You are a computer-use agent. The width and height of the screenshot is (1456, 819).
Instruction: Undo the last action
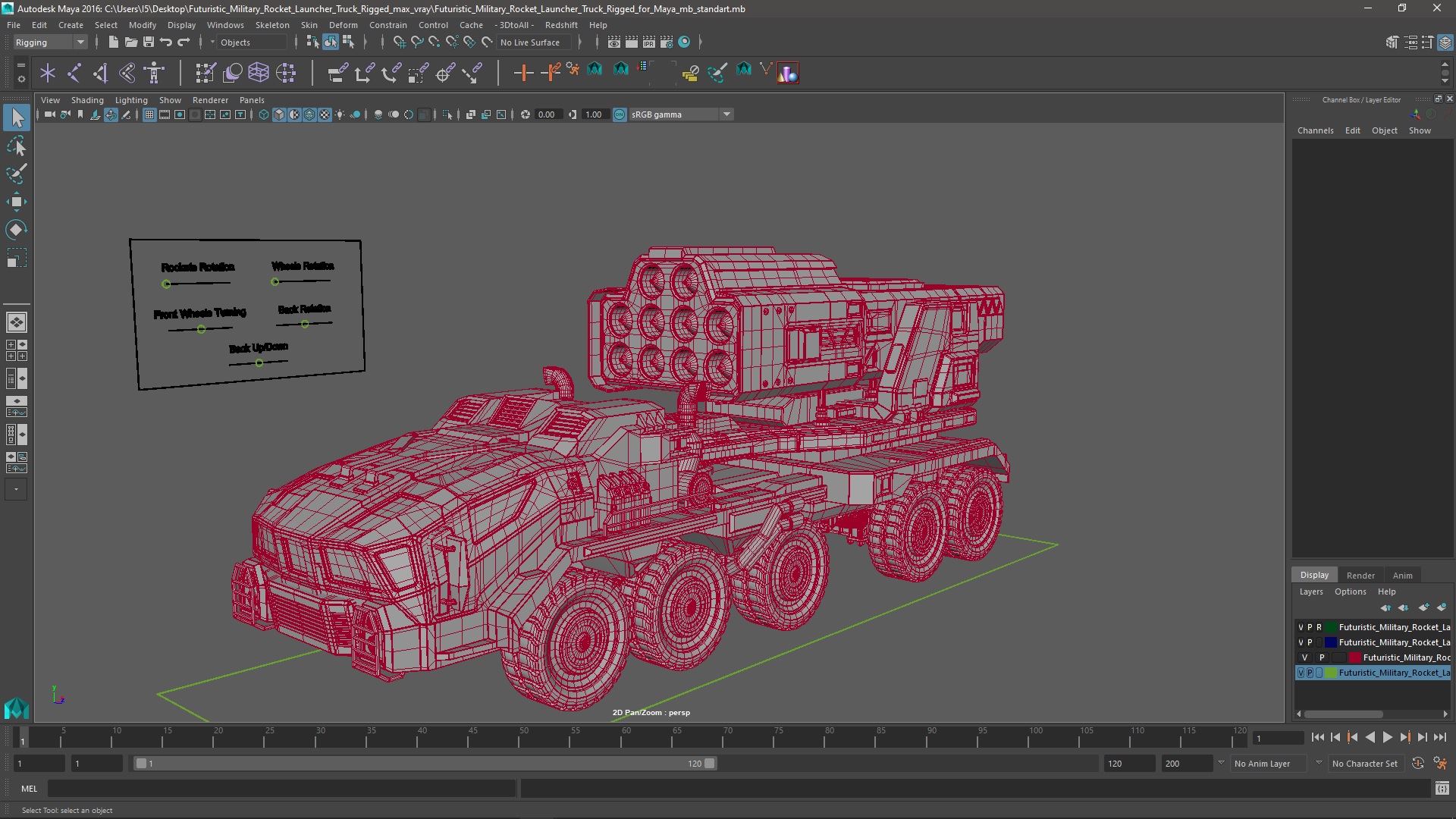coord(166,42)
